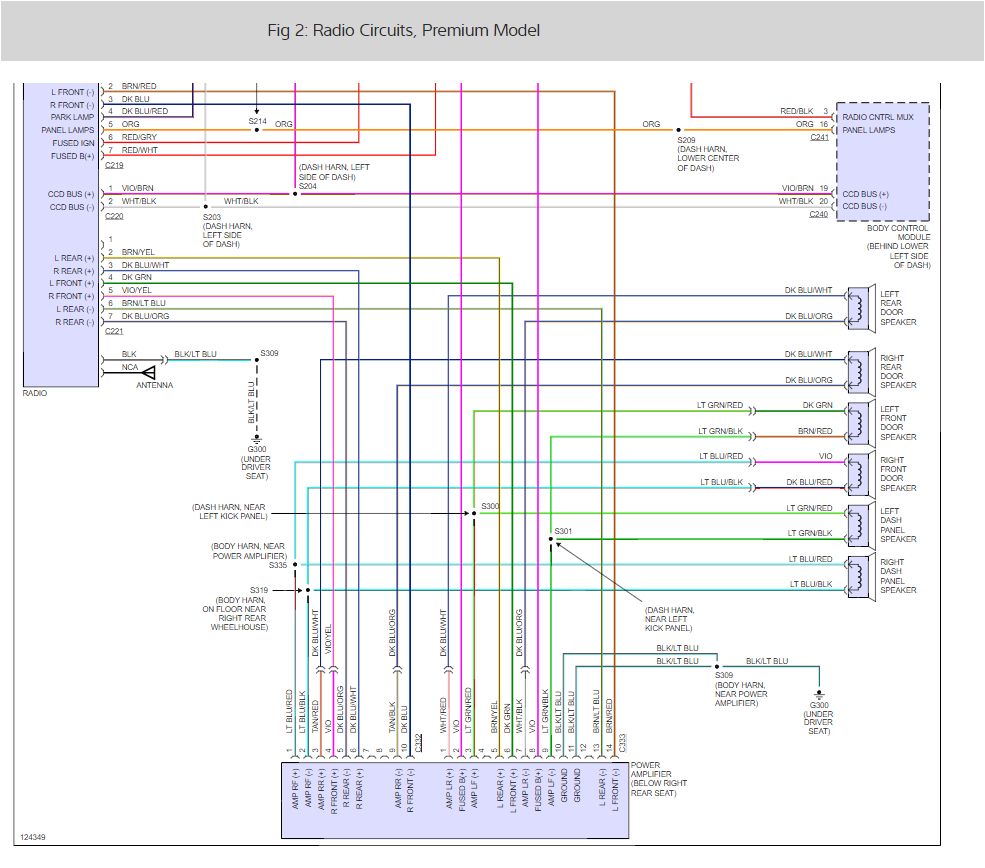Click the C241 connector label
The height and width of the screenshot is (868, 985).
click(819, 137)
